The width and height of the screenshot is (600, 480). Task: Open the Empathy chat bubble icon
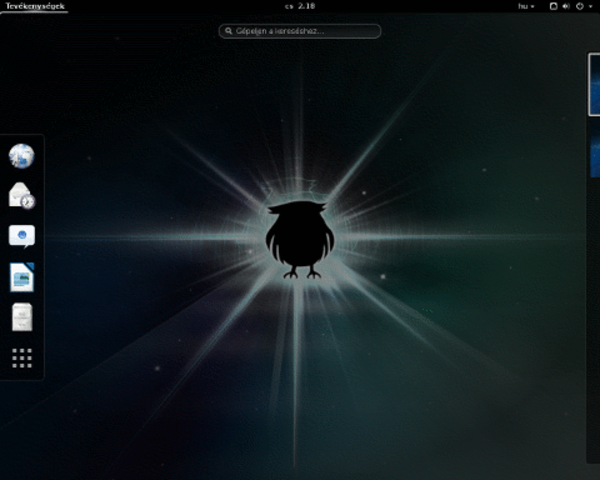coord(22,236)
